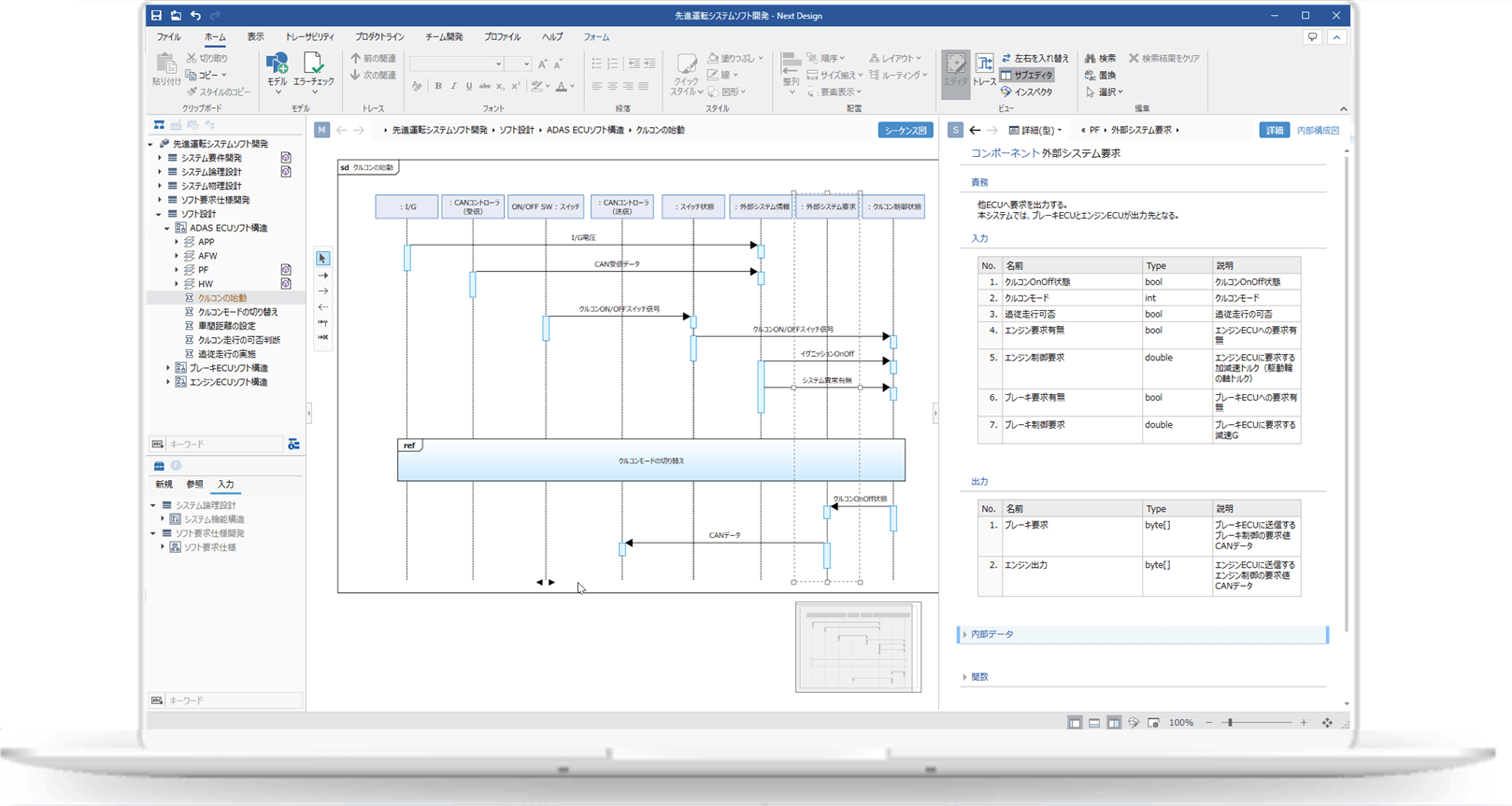The width and height of the screenshot is (1512, 806).
Task: Open the 詳細(型) view dropdown
Action: pos(1035,130)
